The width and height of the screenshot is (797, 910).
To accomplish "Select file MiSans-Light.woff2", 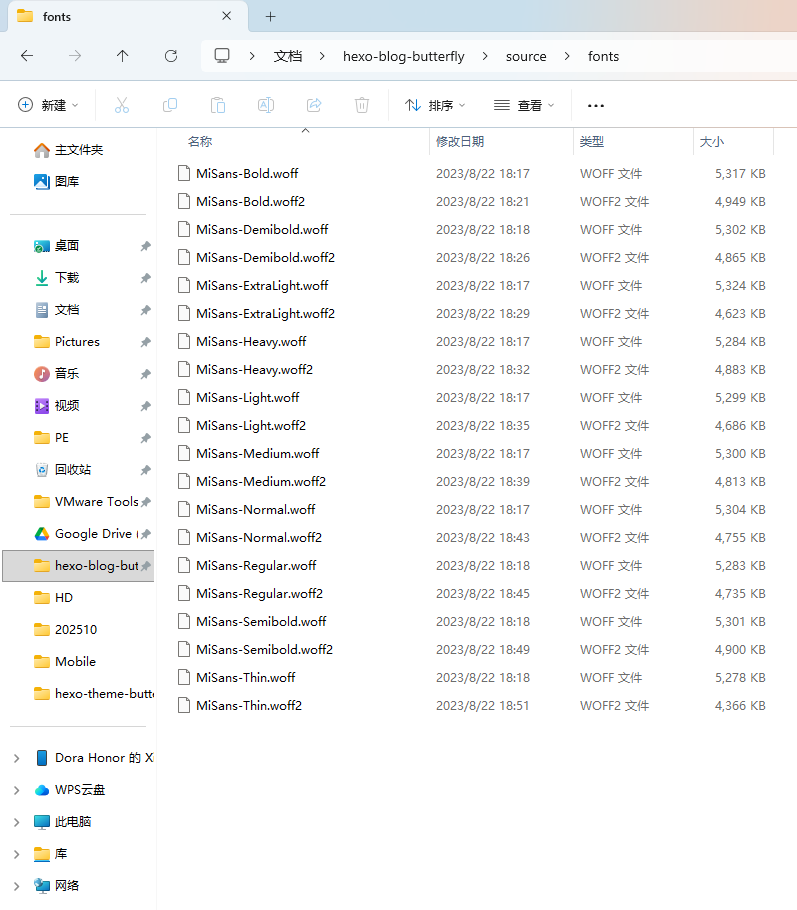I will (x=251, y=425).
